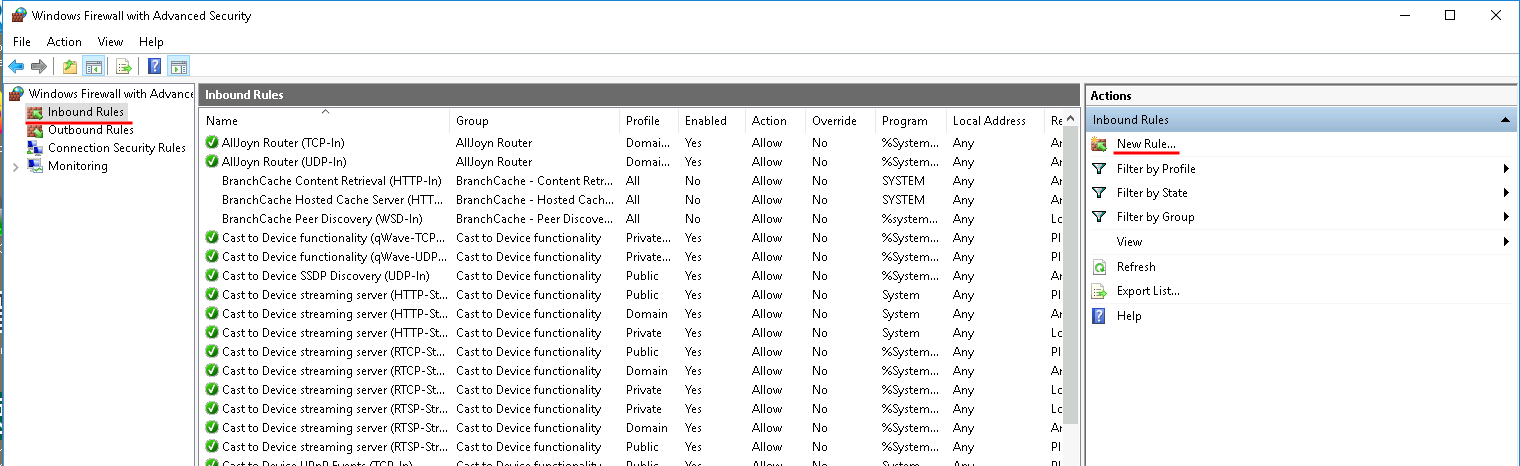Open Help via the blue question toolbar icon

(x=155, y=67)
